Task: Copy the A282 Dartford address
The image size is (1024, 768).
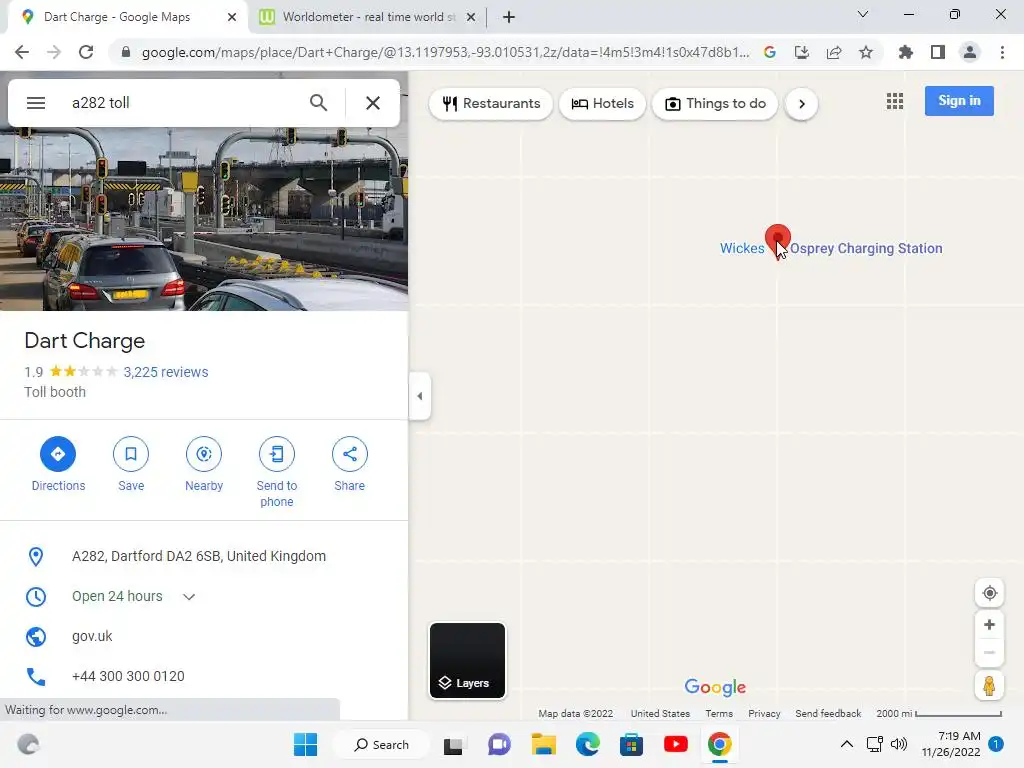Action: (204, 556)
